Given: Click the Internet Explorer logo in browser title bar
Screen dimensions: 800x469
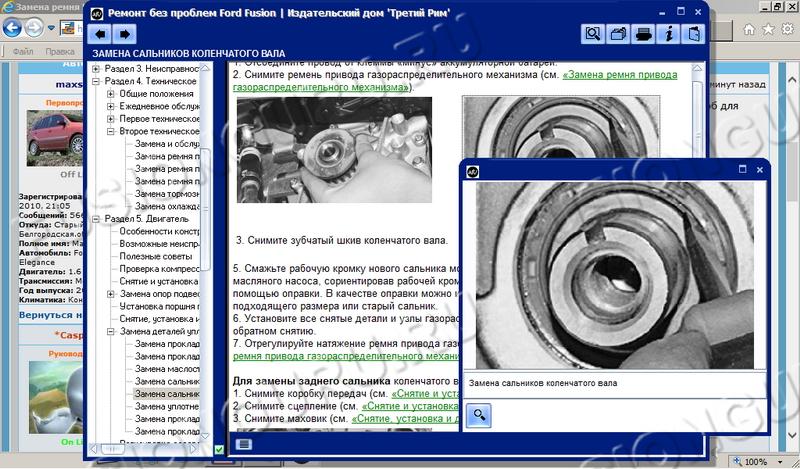Looking at the screenshot, I should pyautogui.click(x=8, y=7).
